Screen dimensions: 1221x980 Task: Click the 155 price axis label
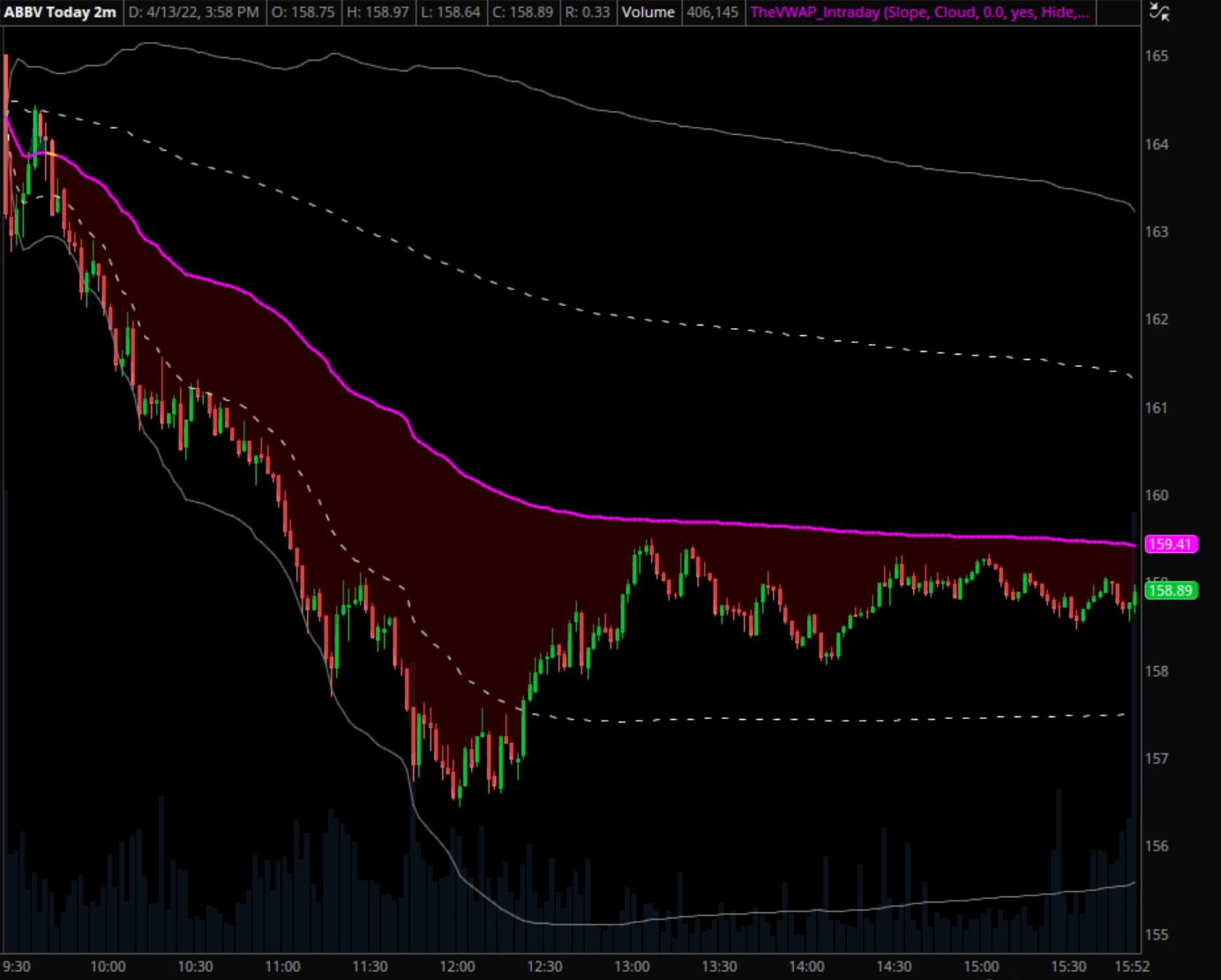tap(1157, 934)
